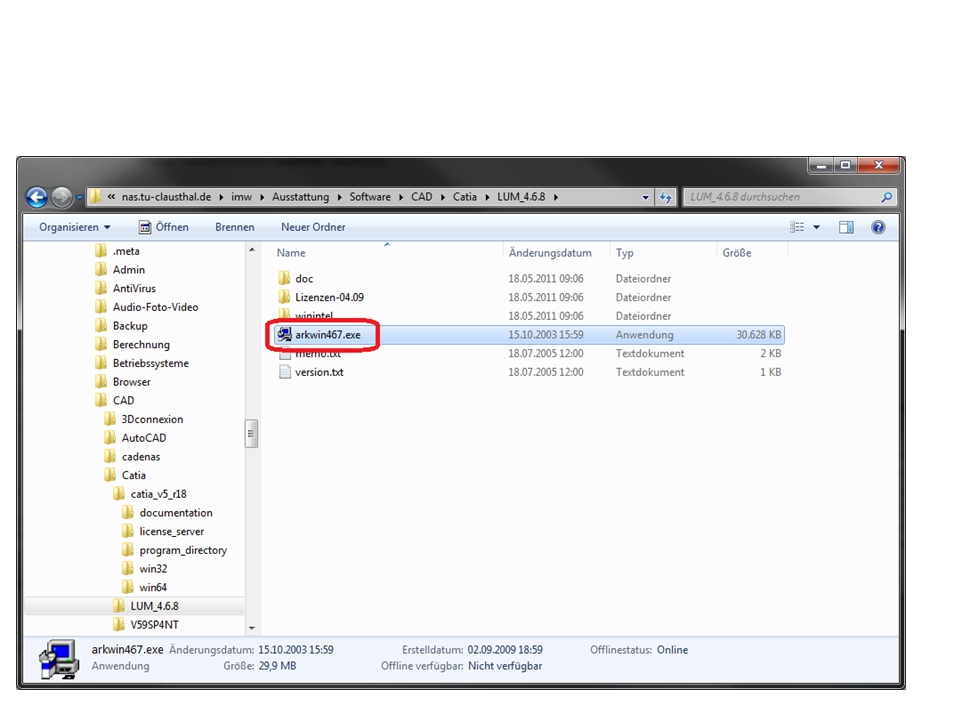Open the address bar history dropdown

[x=645, y=197]
